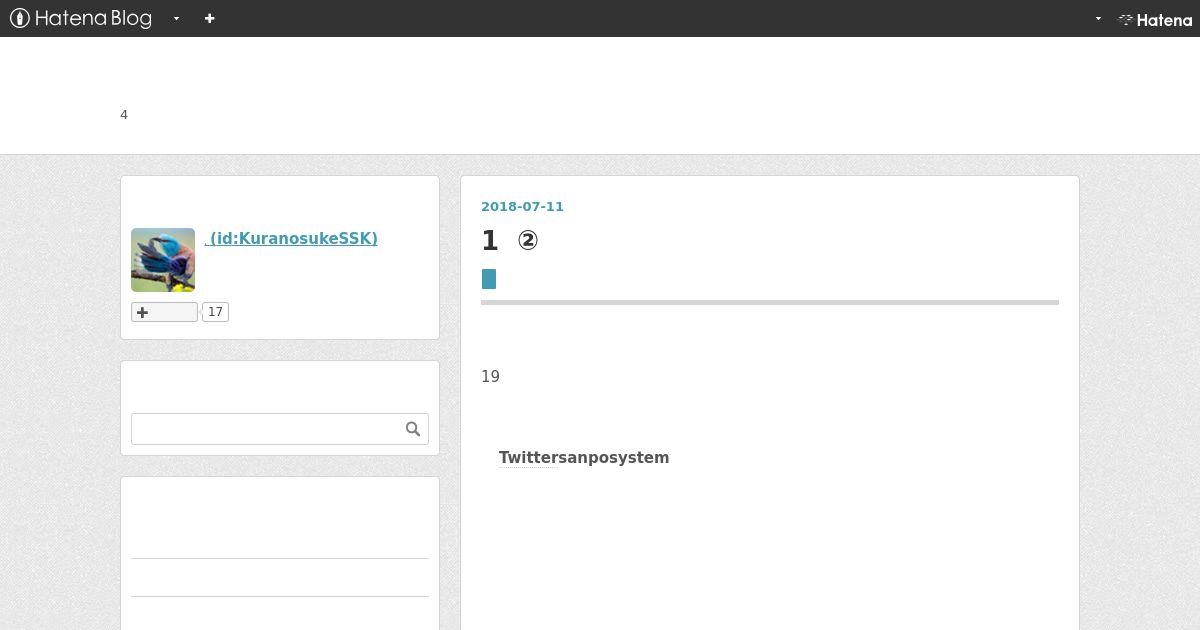Open the dropdown arrow next to Hatena logo
Viewport: 1200px width, 630px height.
click(1098, 18)
